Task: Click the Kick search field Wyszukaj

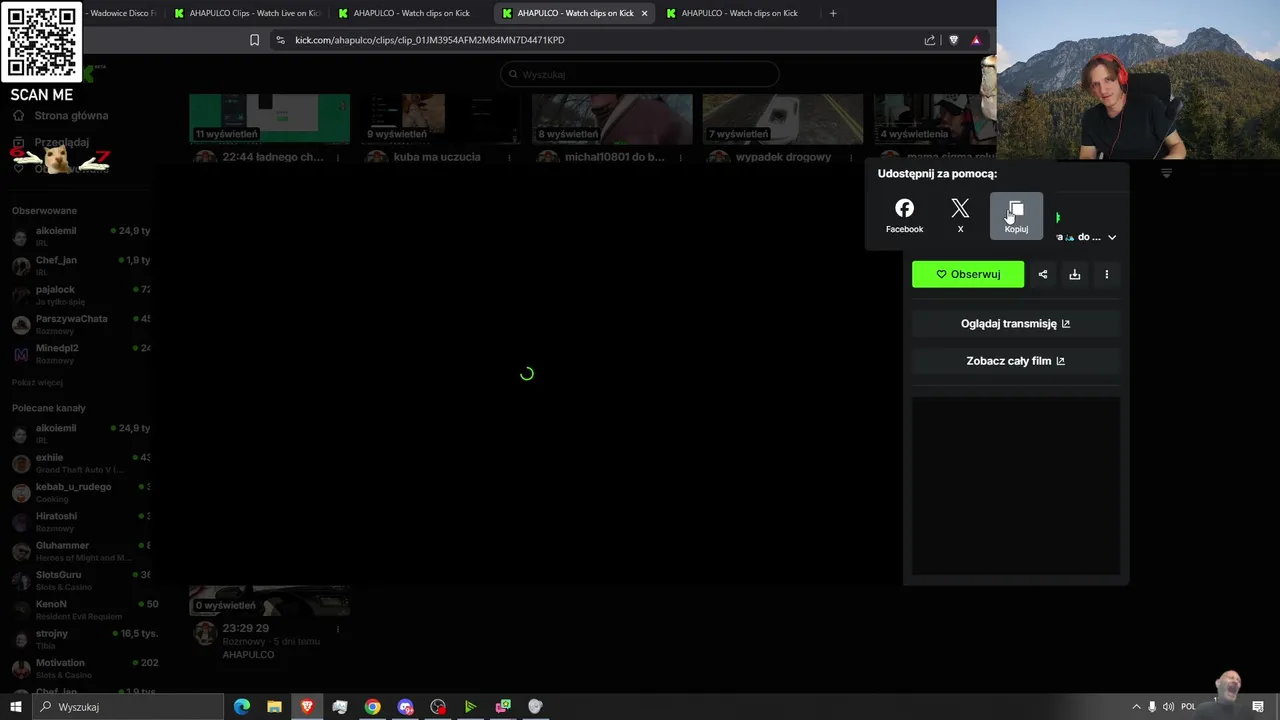Action: click(x=640, y=74)
